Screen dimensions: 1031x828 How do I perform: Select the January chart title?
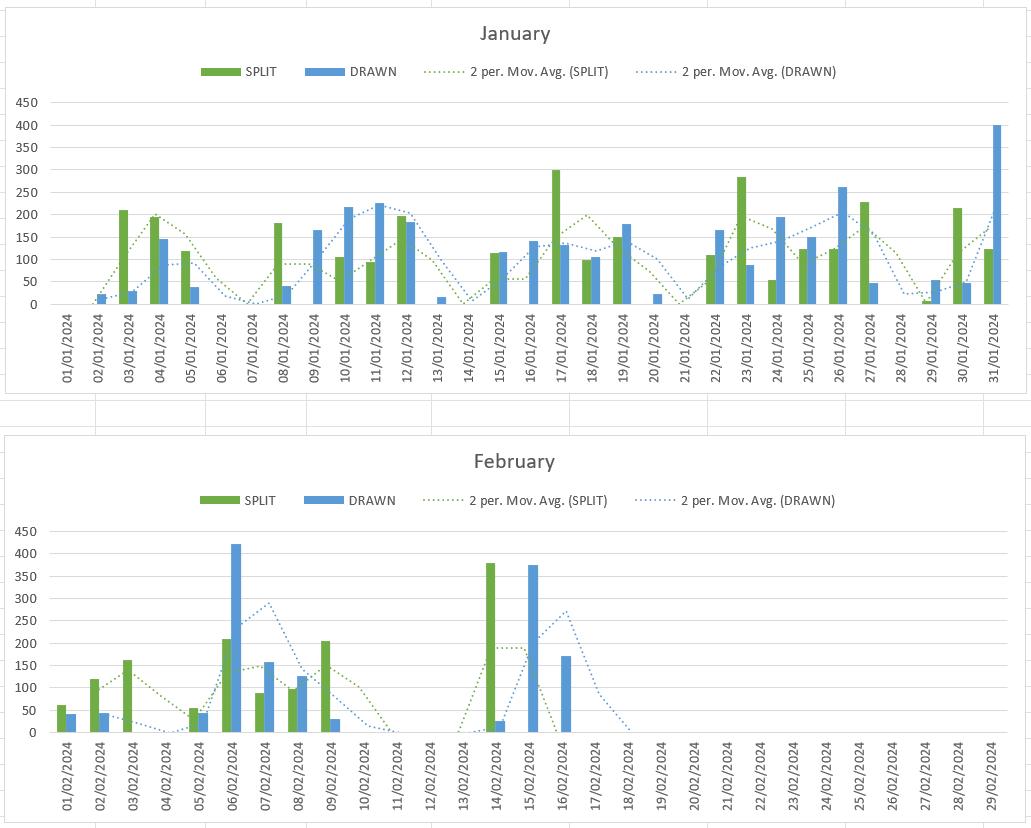point(514,34)
